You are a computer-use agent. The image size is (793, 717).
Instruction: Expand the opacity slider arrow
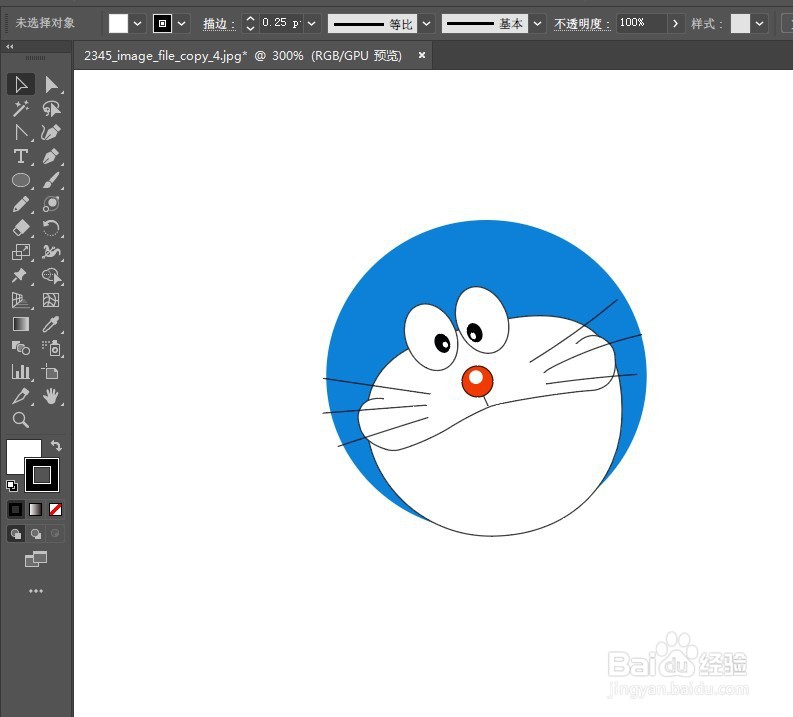click(675, 23)
